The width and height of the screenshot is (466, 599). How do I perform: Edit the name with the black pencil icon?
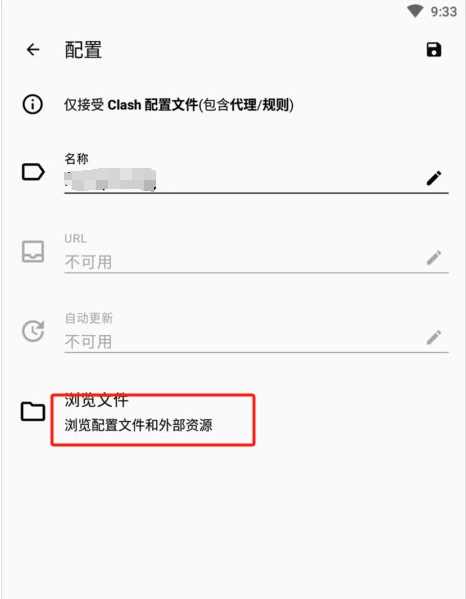pos(434,178)
